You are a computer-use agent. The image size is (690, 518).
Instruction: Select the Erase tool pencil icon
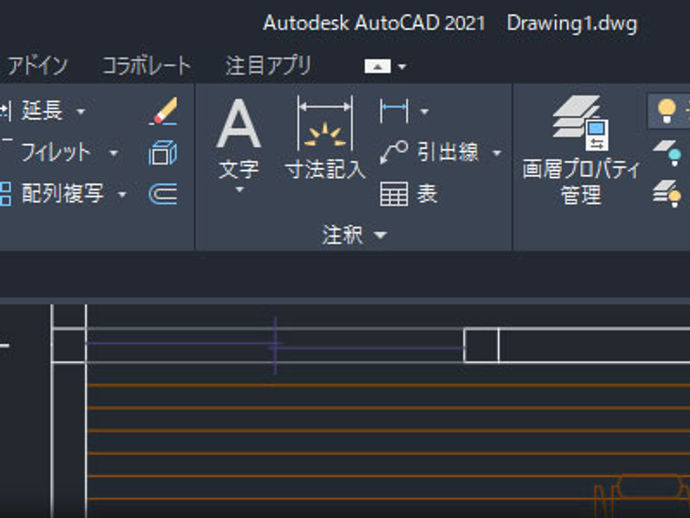coord(164,111)
